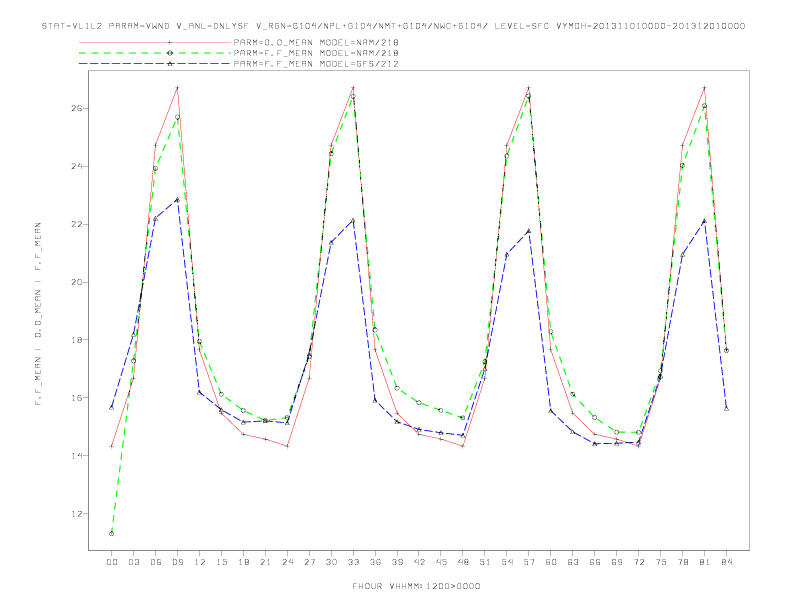
Task: Click y-axis tick label 12
Action: point(76,514)
